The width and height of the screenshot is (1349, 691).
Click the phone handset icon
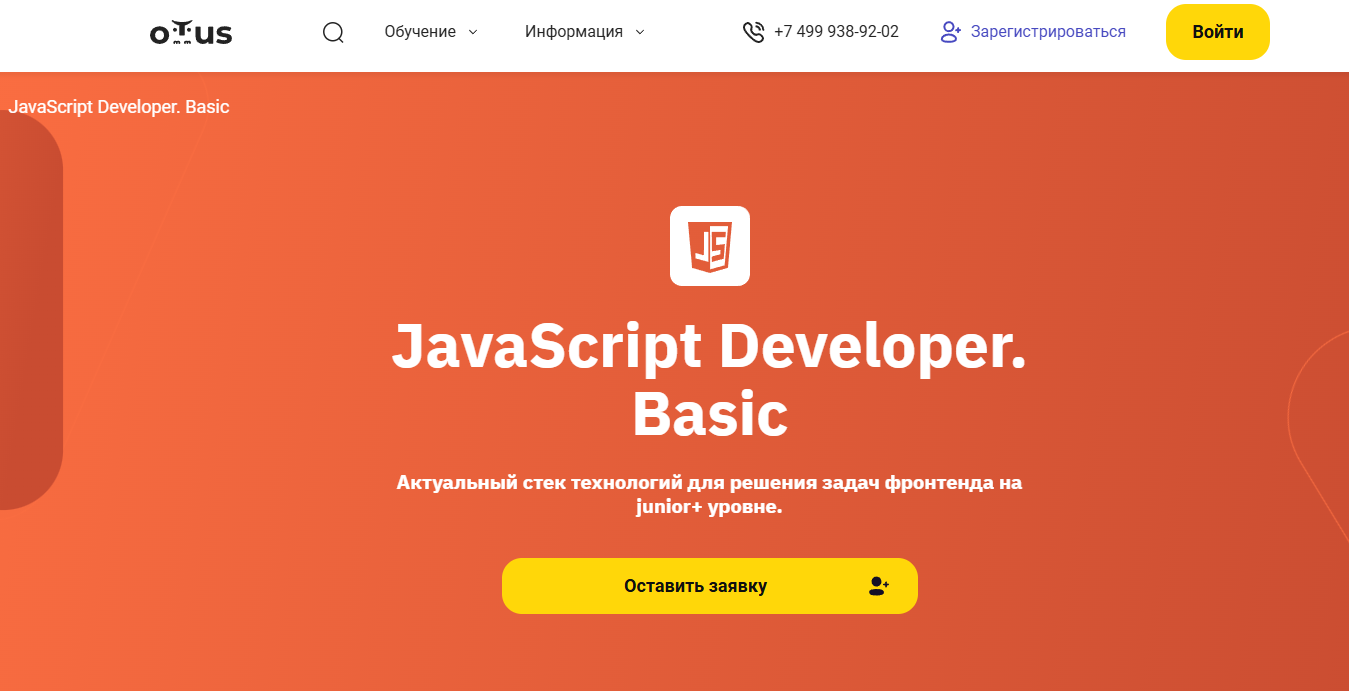click(753, 32)
